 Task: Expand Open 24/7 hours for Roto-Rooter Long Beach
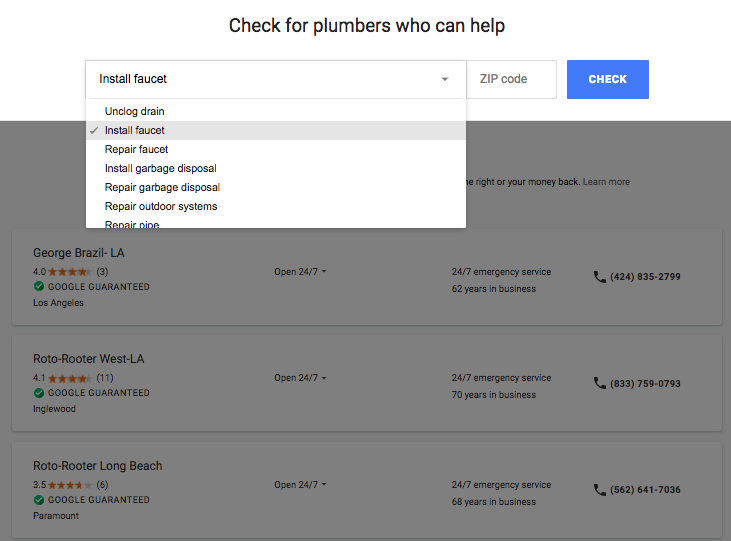(300, 485)
